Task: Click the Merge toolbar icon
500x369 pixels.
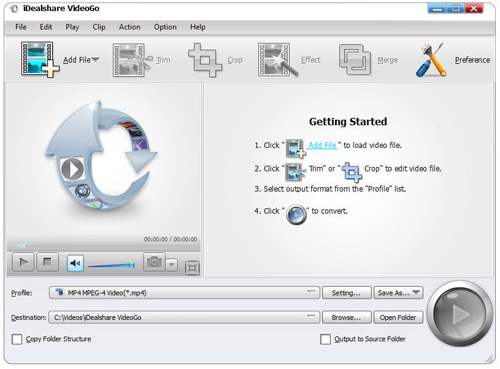Action: [355, 60]
